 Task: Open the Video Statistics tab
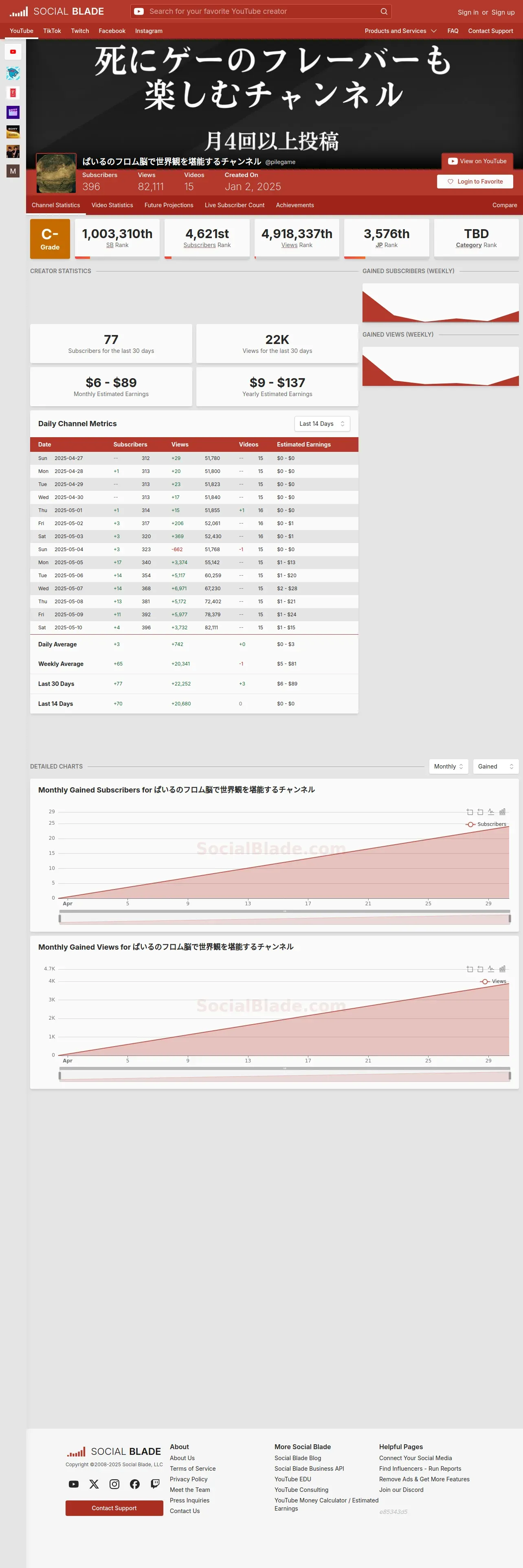coord(112,205)
